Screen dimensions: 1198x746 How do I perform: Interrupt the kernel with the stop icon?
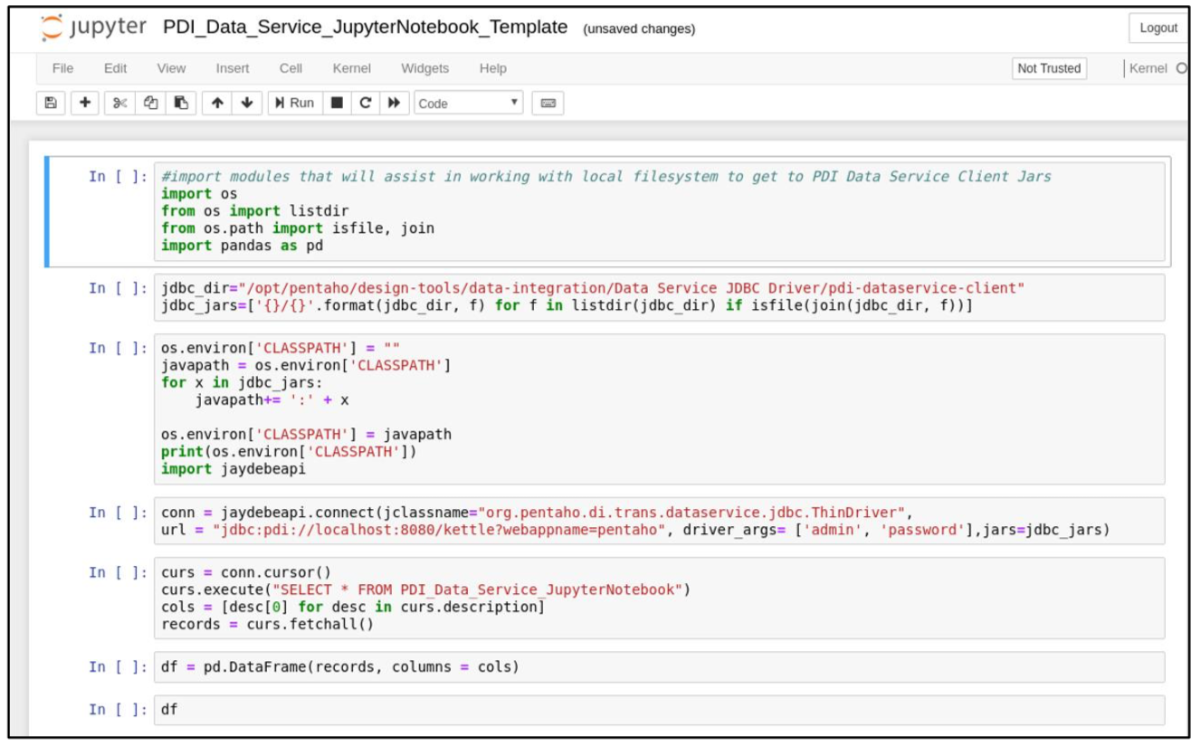[x=337, y=103]
